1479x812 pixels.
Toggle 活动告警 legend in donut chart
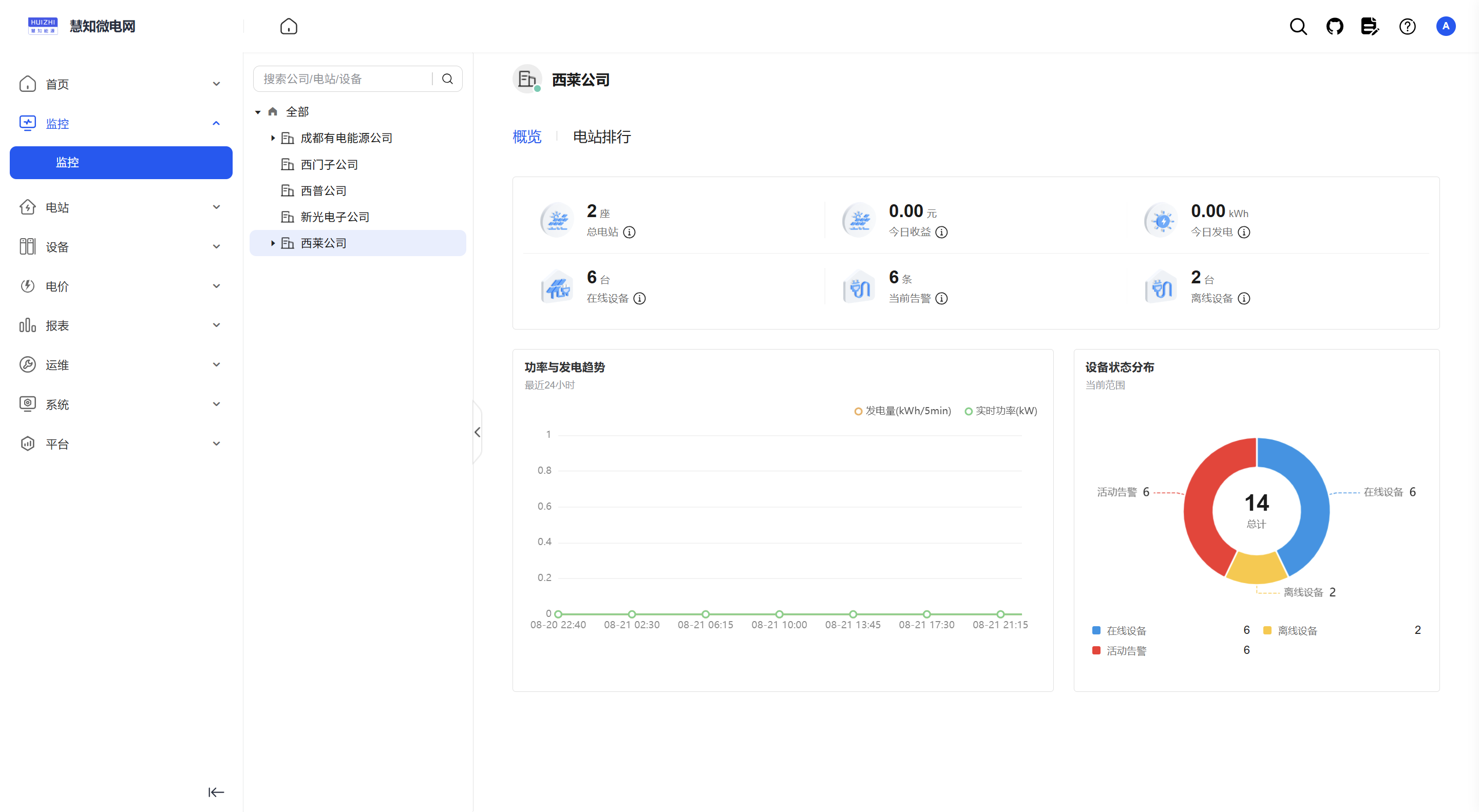click(1118, 650)
